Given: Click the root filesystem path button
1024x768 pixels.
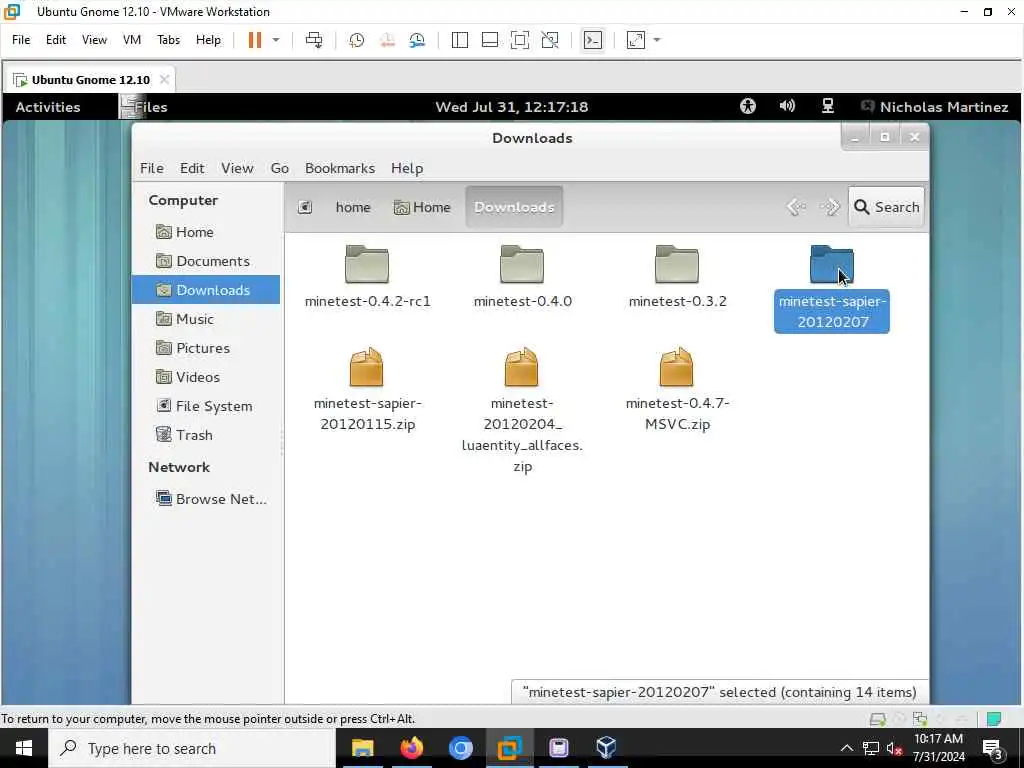Looking at the screenshot, I should pos(305,207).
